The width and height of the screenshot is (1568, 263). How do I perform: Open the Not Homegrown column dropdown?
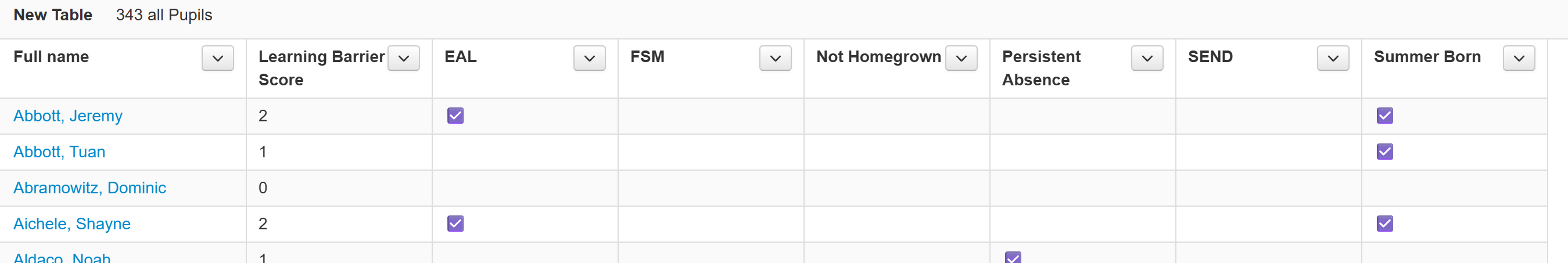(961, 59)
